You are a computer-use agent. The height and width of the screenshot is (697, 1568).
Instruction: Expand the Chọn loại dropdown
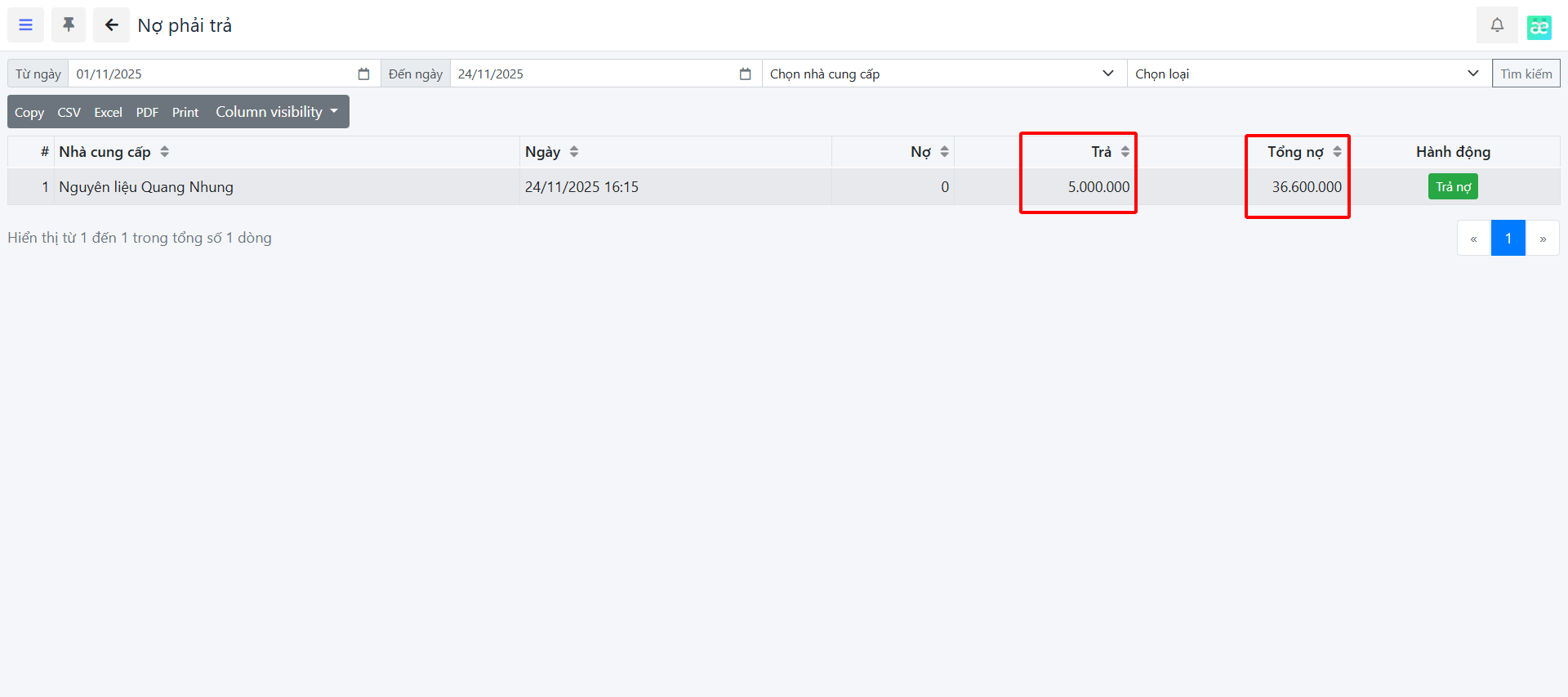pos(1307,74)
